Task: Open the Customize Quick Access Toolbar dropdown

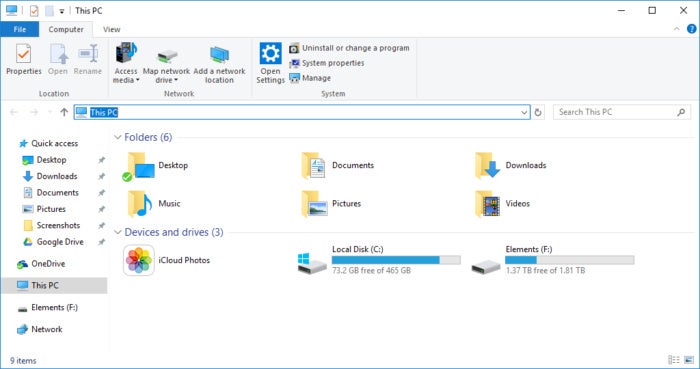Action: [x=62, y=11]
